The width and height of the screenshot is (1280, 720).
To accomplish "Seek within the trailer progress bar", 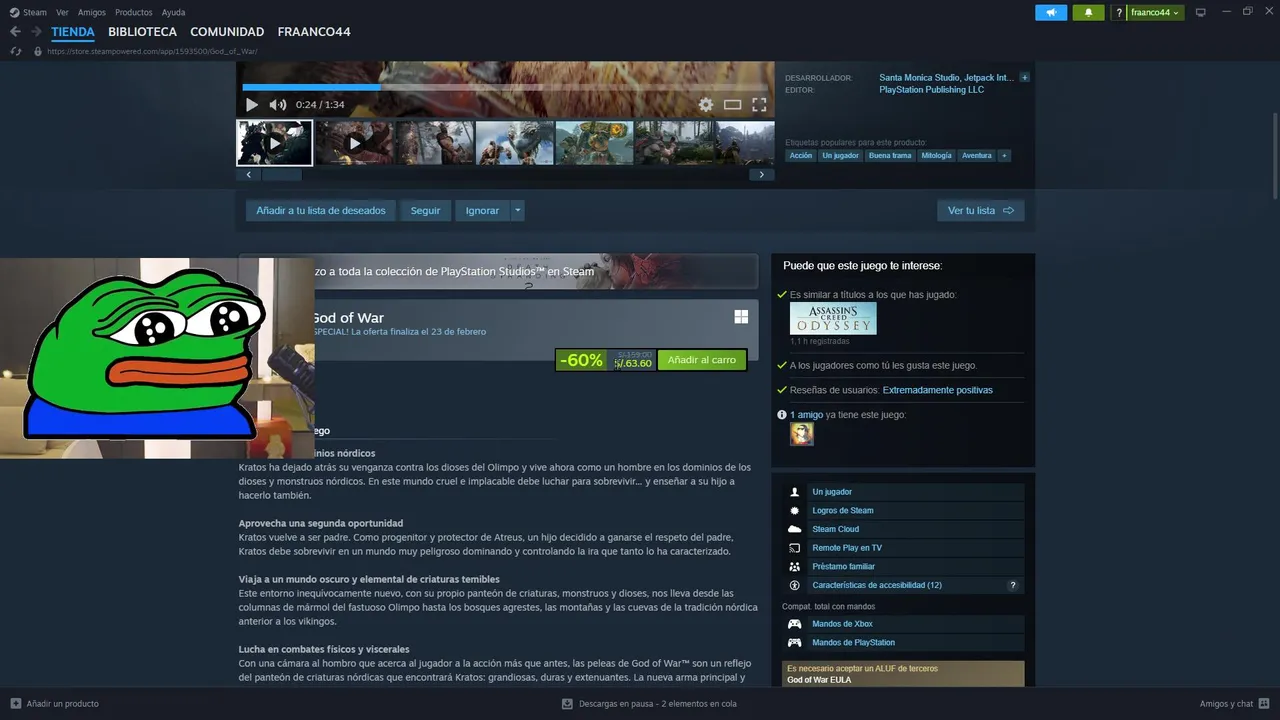I will point(505,87).
